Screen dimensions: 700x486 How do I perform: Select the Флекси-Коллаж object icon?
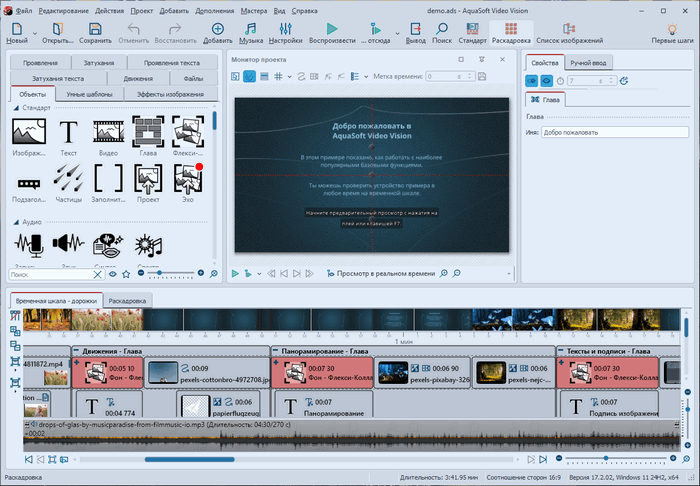pos(189,134)
